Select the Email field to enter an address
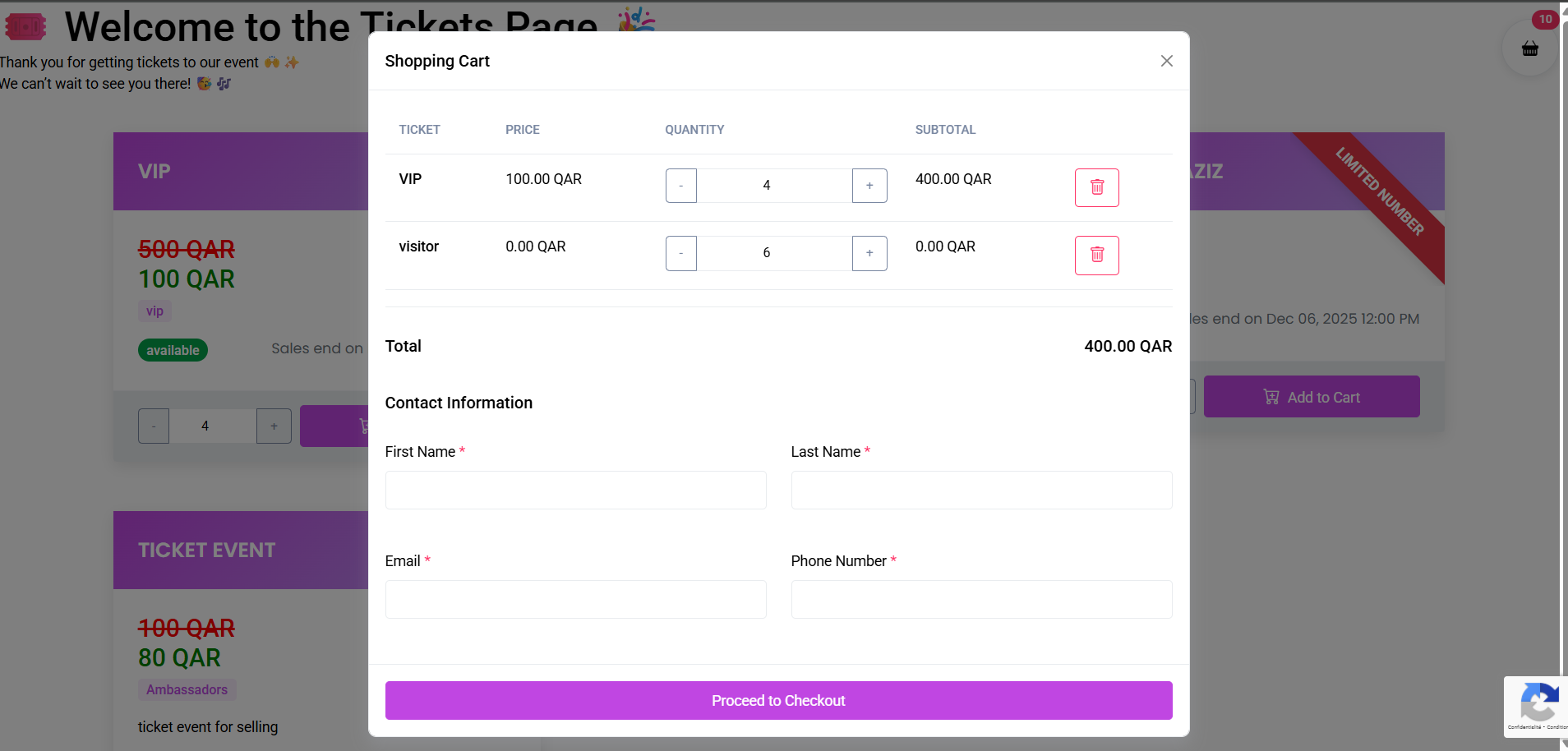 575,599
